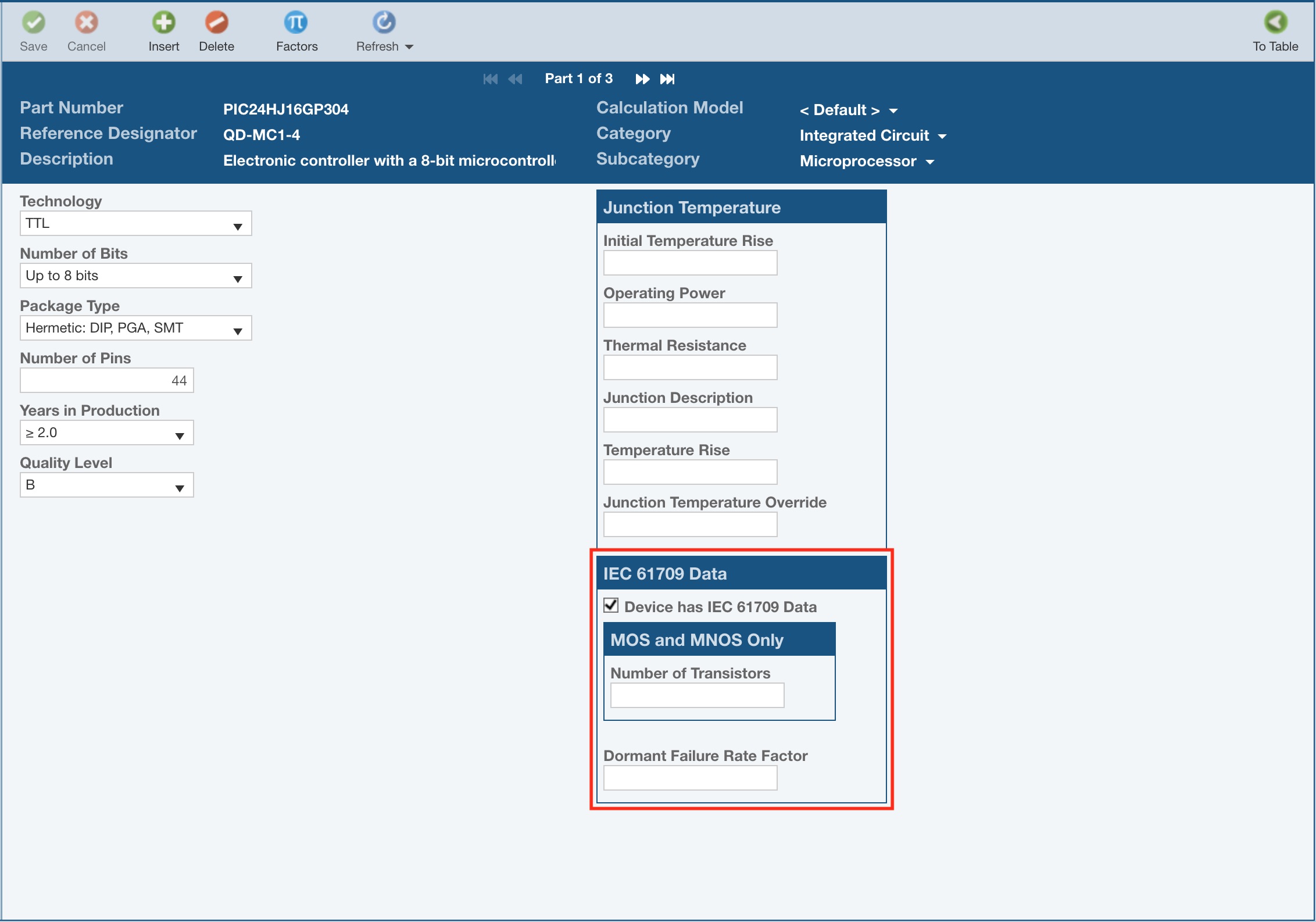
Task: Uncheck Device has IEC 61709 Data
Action: pos(611,605)
